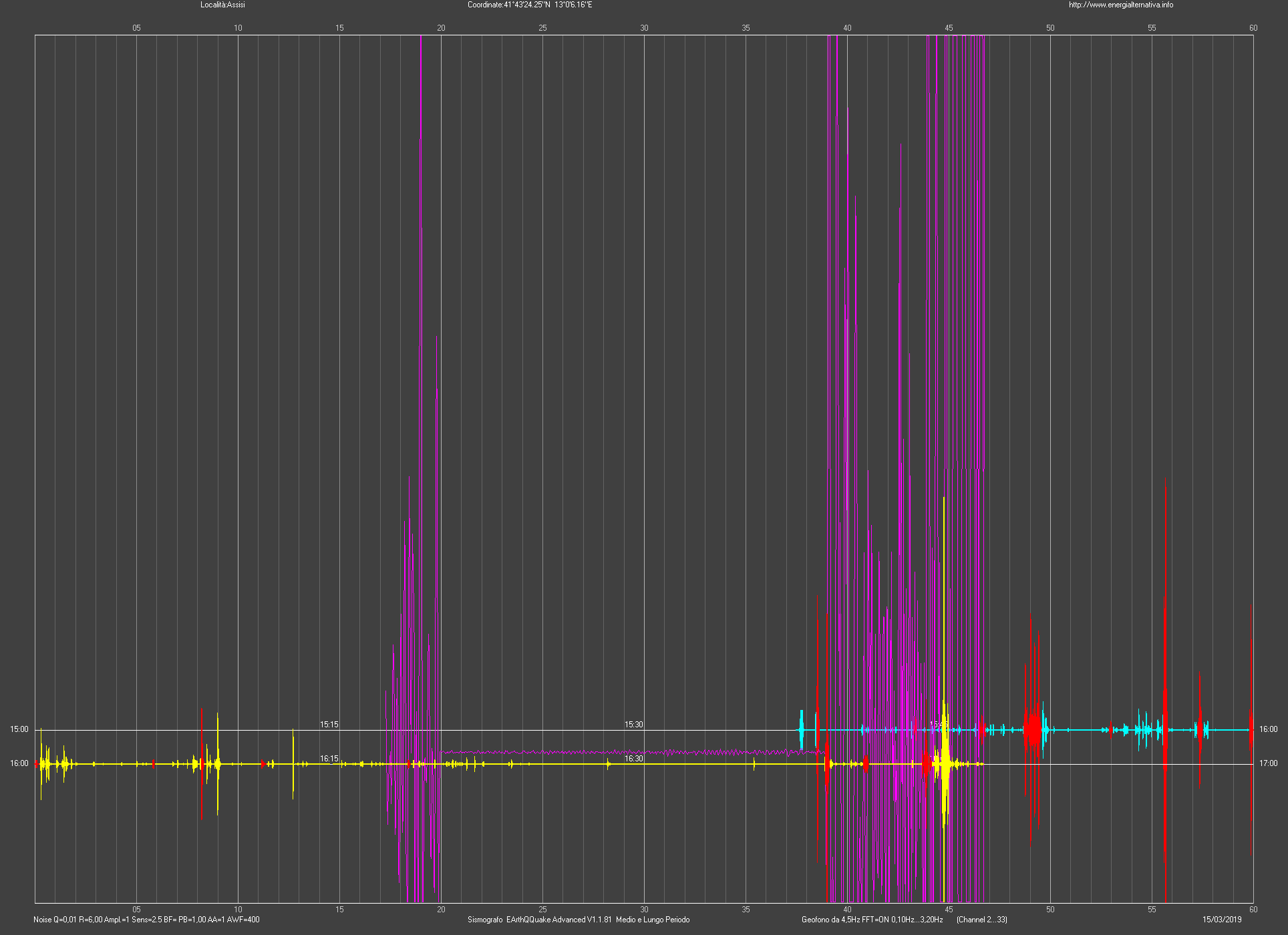The image size is (1288, 935).
Task: Click the date '15/03/2019'
Action: (x=1222, y=920)
